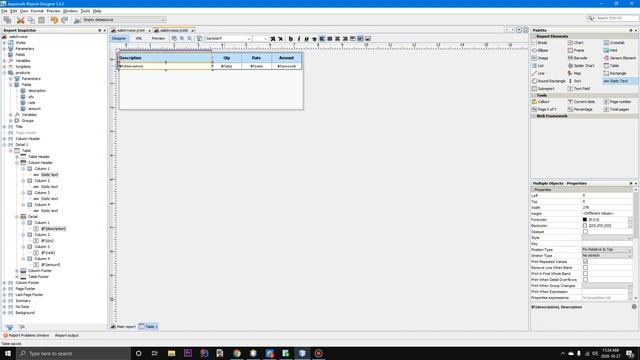Open the Format menu

[37, 11]
